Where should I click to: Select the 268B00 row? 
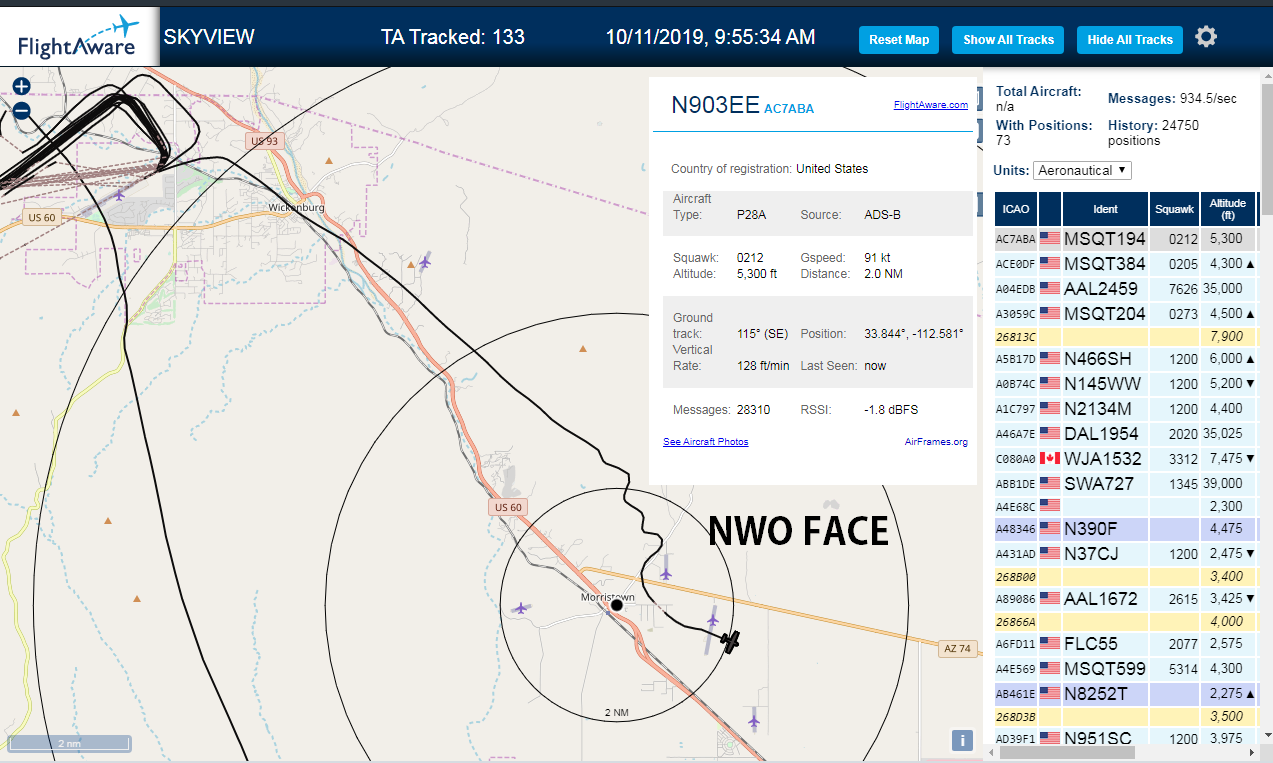(x=1125, y=576)
